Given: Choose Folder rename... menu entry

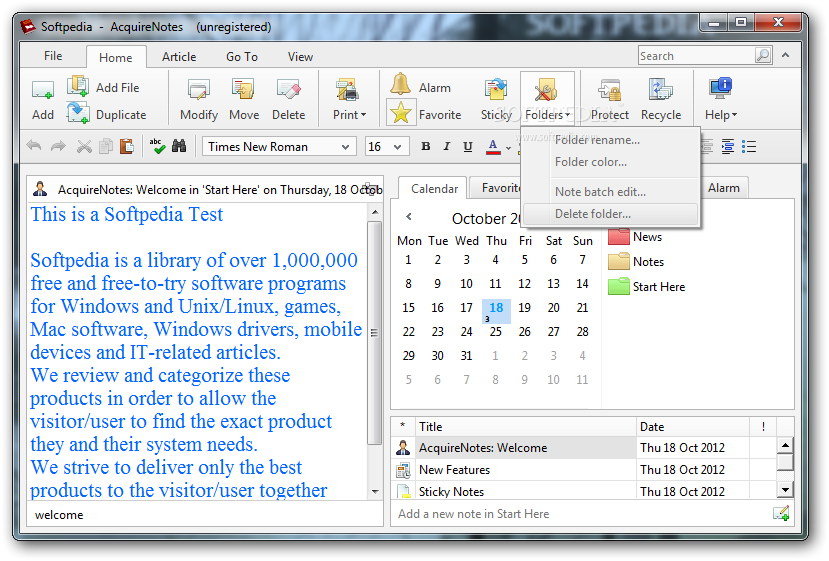Looking at the screenshot, I should pos(610,140).
